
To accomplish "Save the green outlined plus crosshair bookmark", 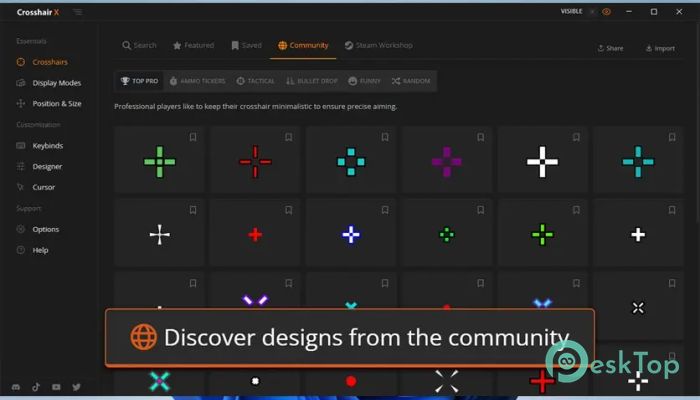I will tap(576, 210).
